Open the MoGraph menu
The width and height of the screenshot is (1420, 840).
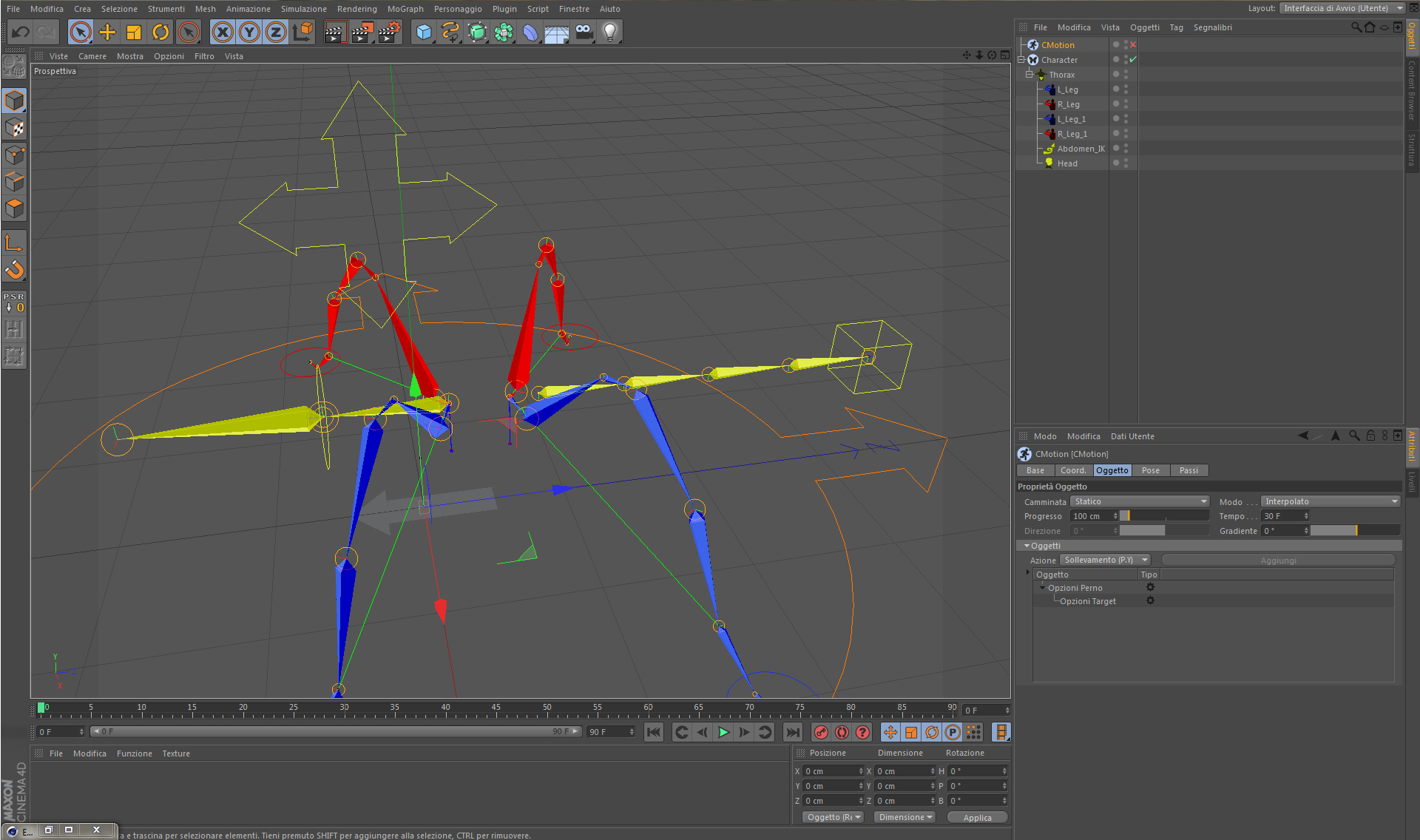pyautogui.click(x=405, y=9)
